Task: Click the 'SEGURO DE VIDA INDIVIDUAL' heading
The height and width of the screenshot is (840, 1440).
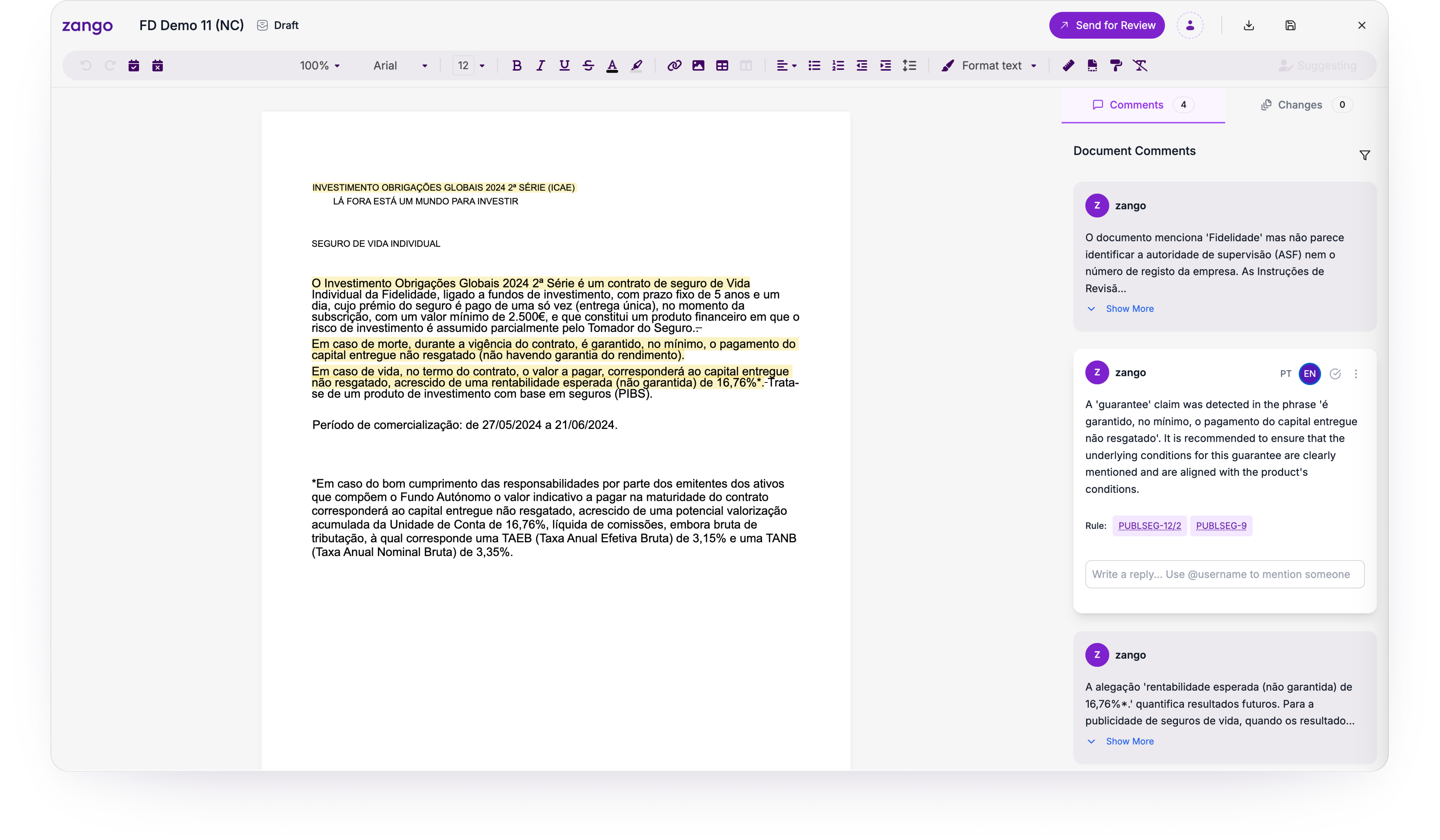Action: 375,244
